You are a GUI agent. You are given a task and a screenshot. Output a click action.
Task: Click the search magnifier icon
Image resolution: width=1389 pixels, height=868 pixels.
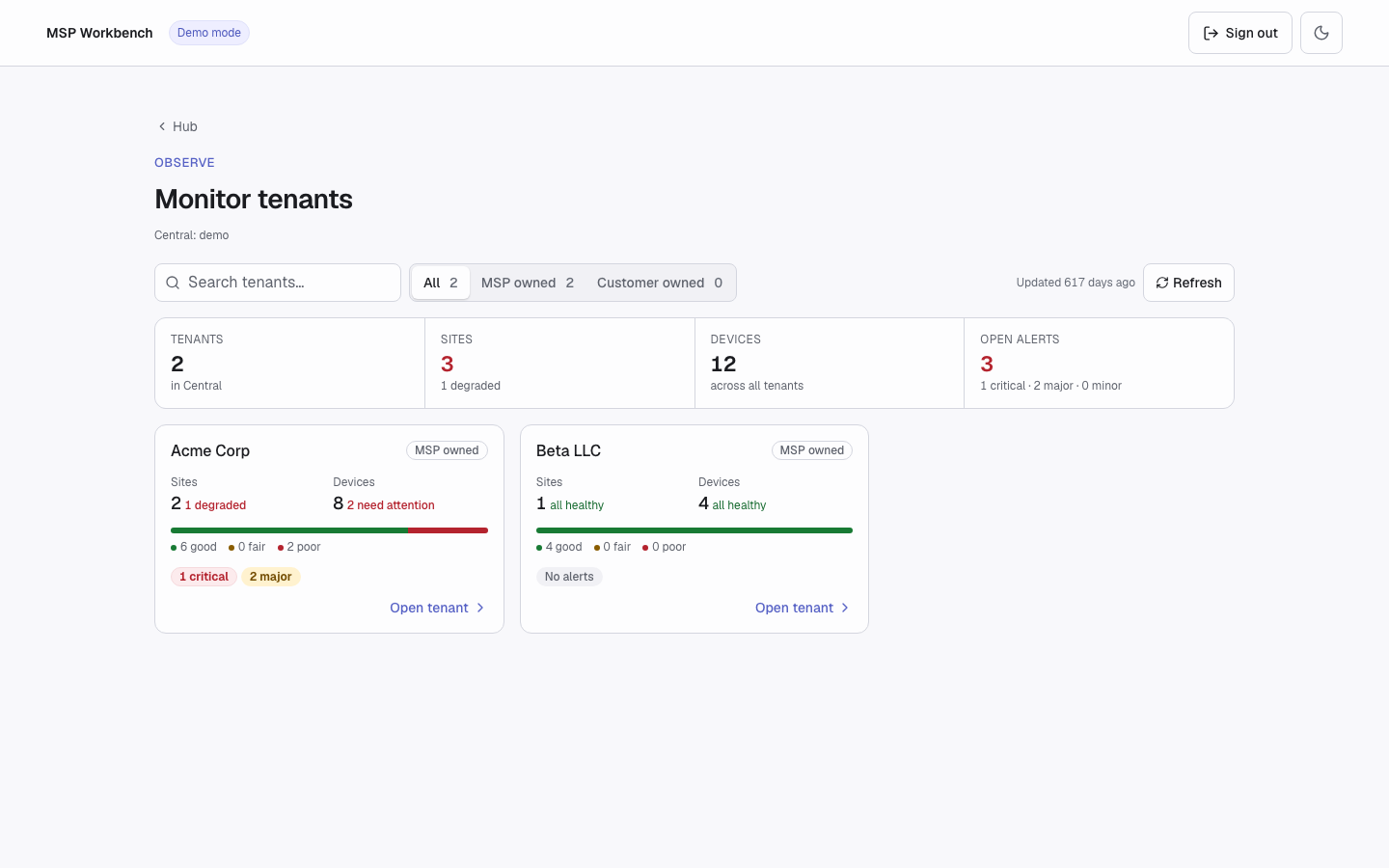pyautogui.click(x=173, y=283)
